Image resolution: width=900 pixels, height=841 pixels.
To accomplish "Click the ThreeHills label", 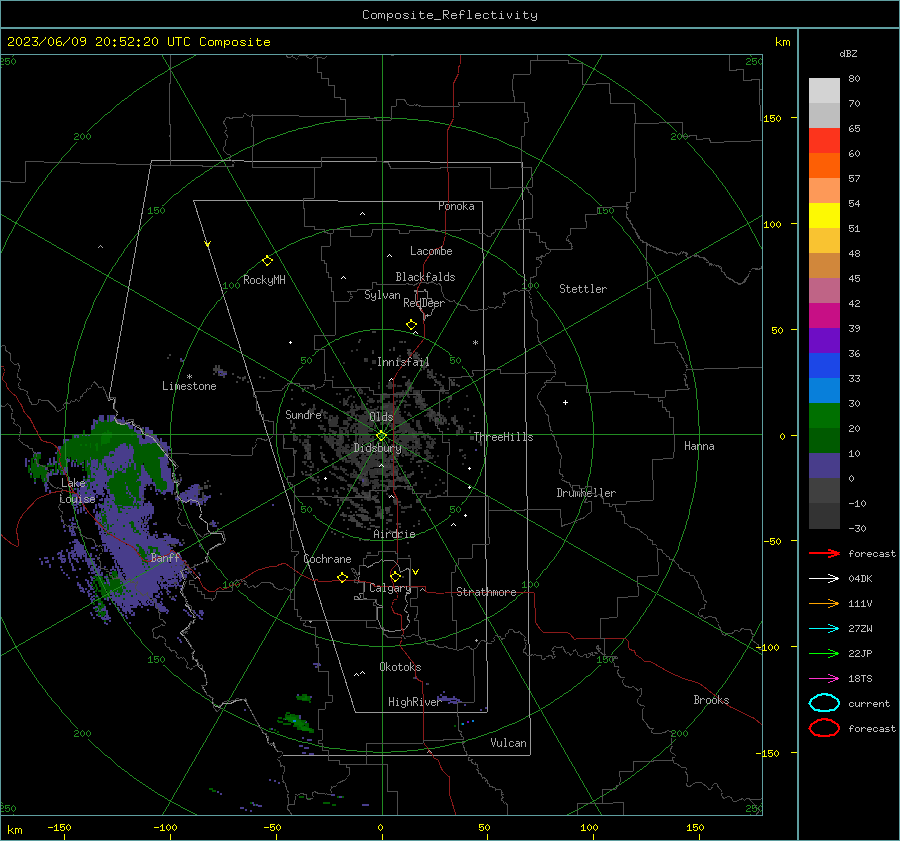I will pyautogui.click(x=503, y=437).
